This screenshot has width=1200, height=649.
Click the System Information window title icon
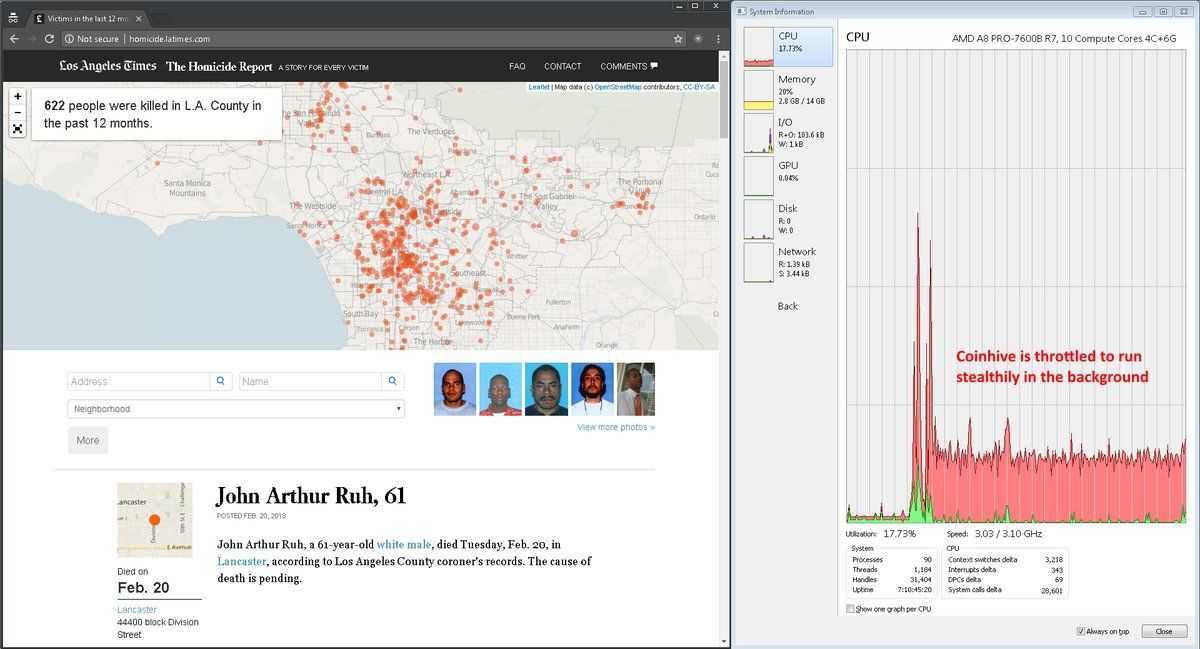pos(741,12)
